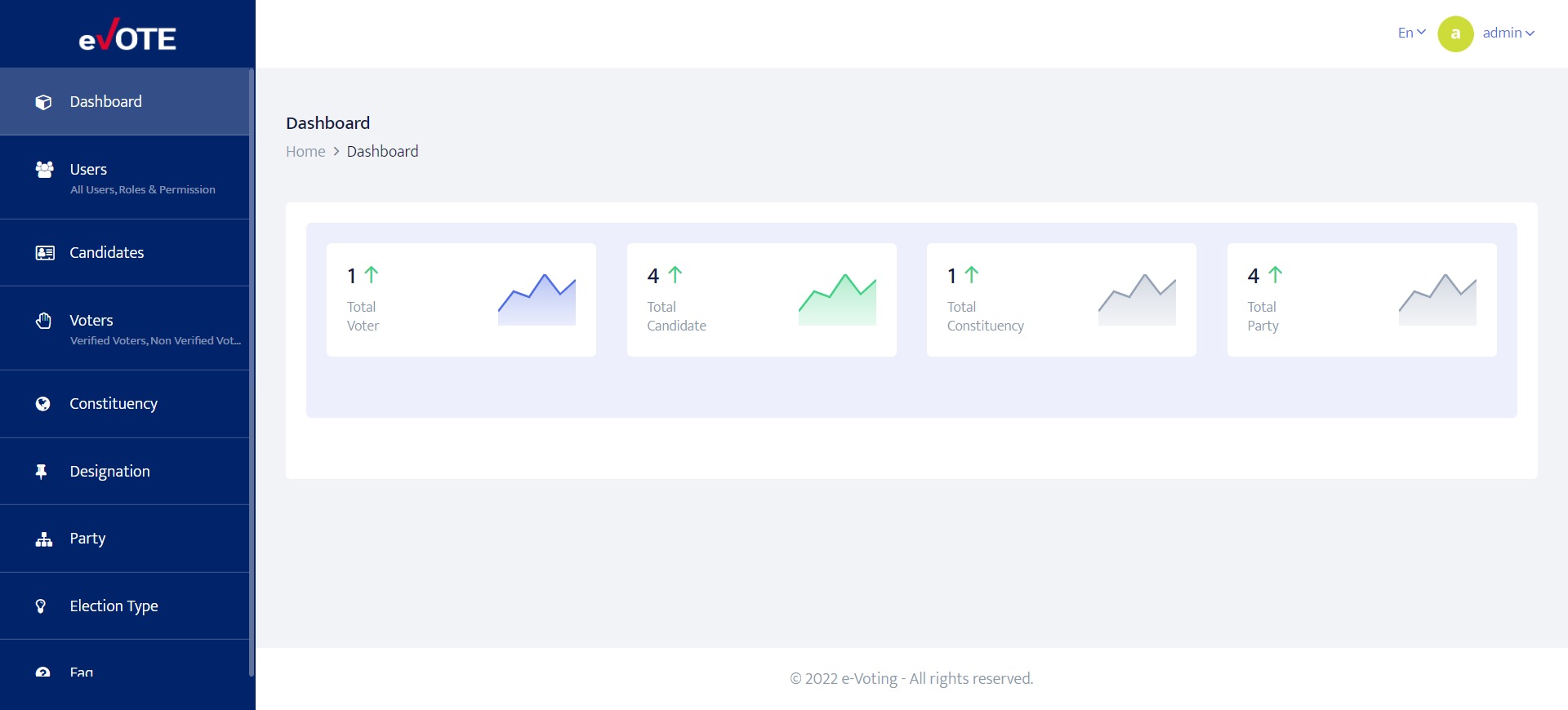Screen dimensions: 1568x710
Task: Click the yellow admin avatar circle
Action: pos(1455,33)
